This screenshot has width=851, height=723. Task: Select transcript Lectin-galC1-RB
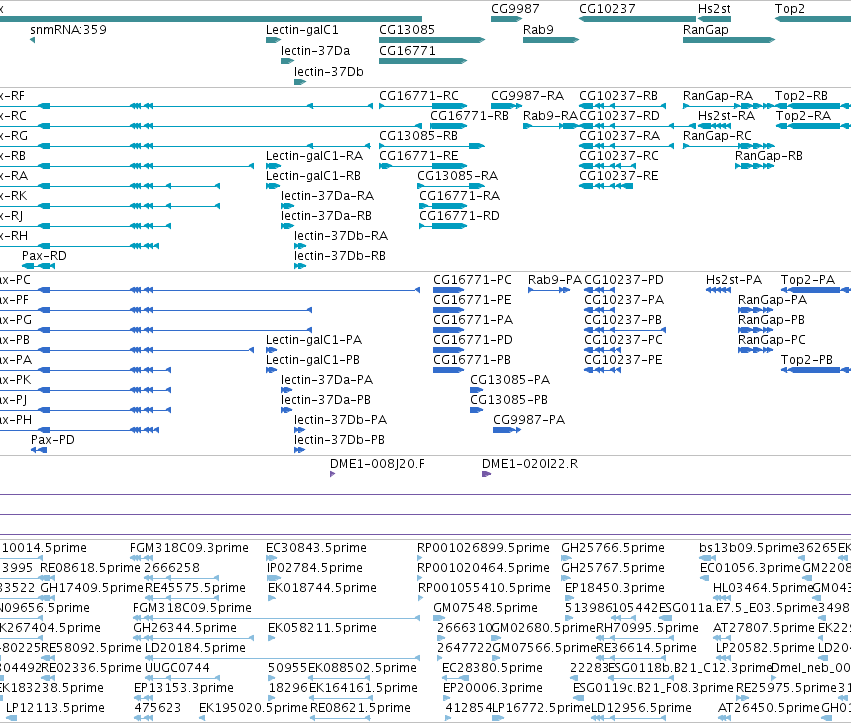click(x=273, y=186)
